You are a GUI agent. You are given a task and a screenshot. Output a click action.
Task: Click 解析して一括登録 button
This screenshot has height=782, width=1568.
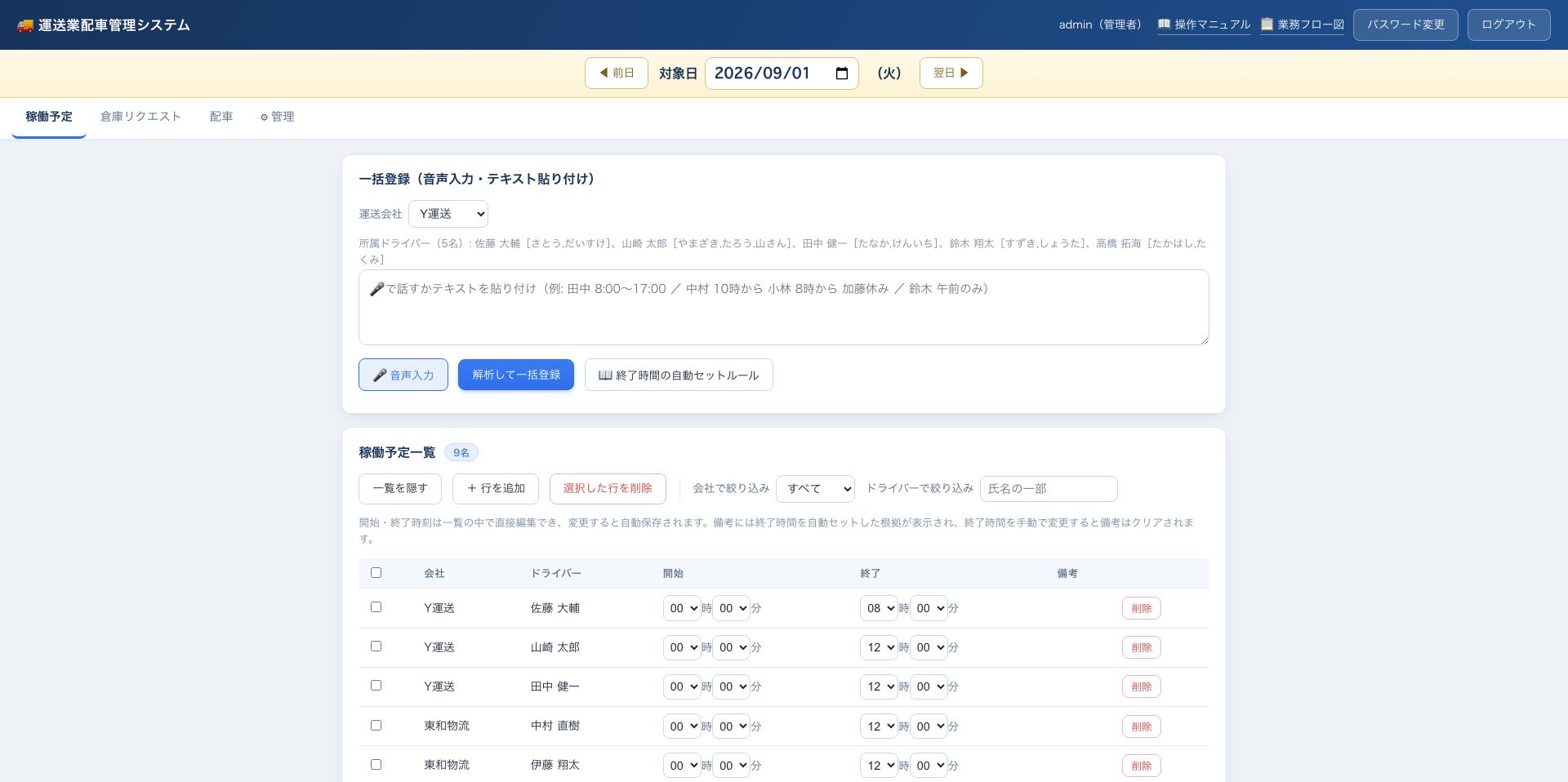click(x=516, y=375)
